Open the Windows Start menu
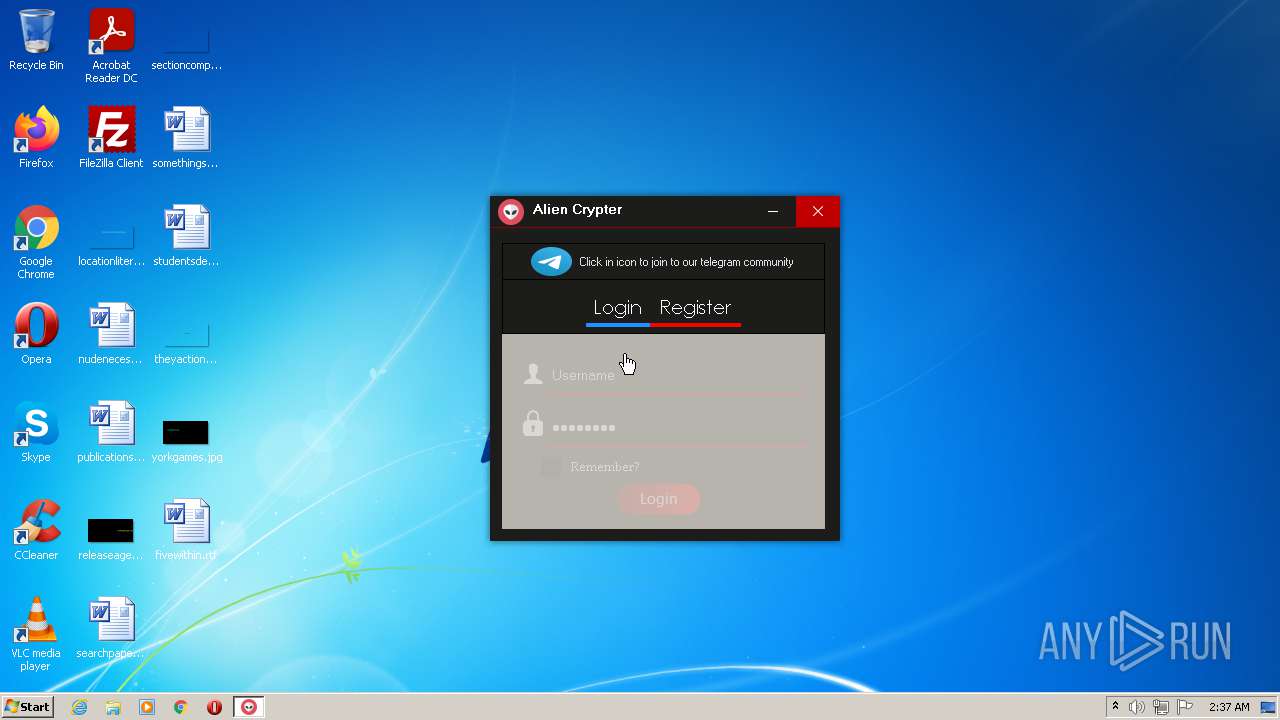The image size is (1280, 720). (x=28, y=707)
